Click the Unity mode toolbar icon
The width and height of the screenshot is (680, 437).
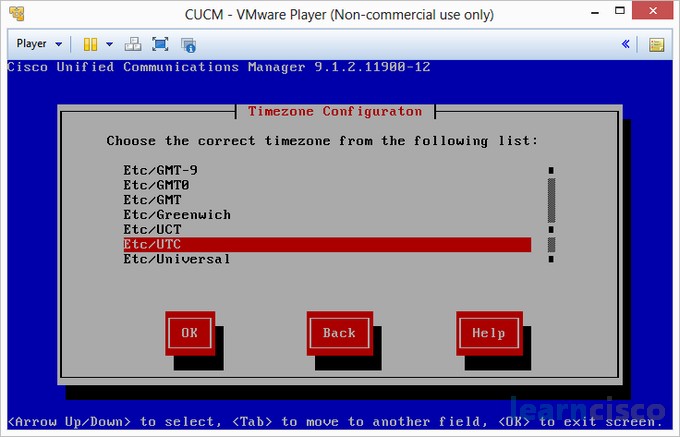[188, 44]
